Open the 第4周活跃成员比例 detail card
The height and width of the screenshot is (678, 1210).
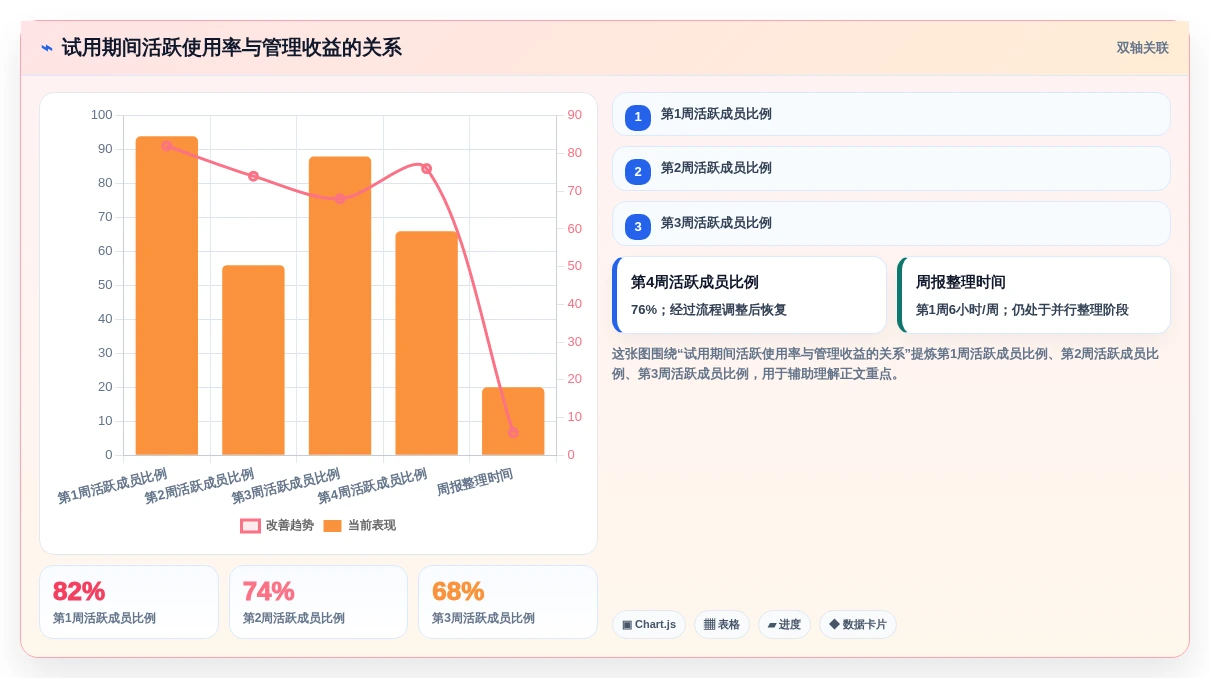[749, 295]
